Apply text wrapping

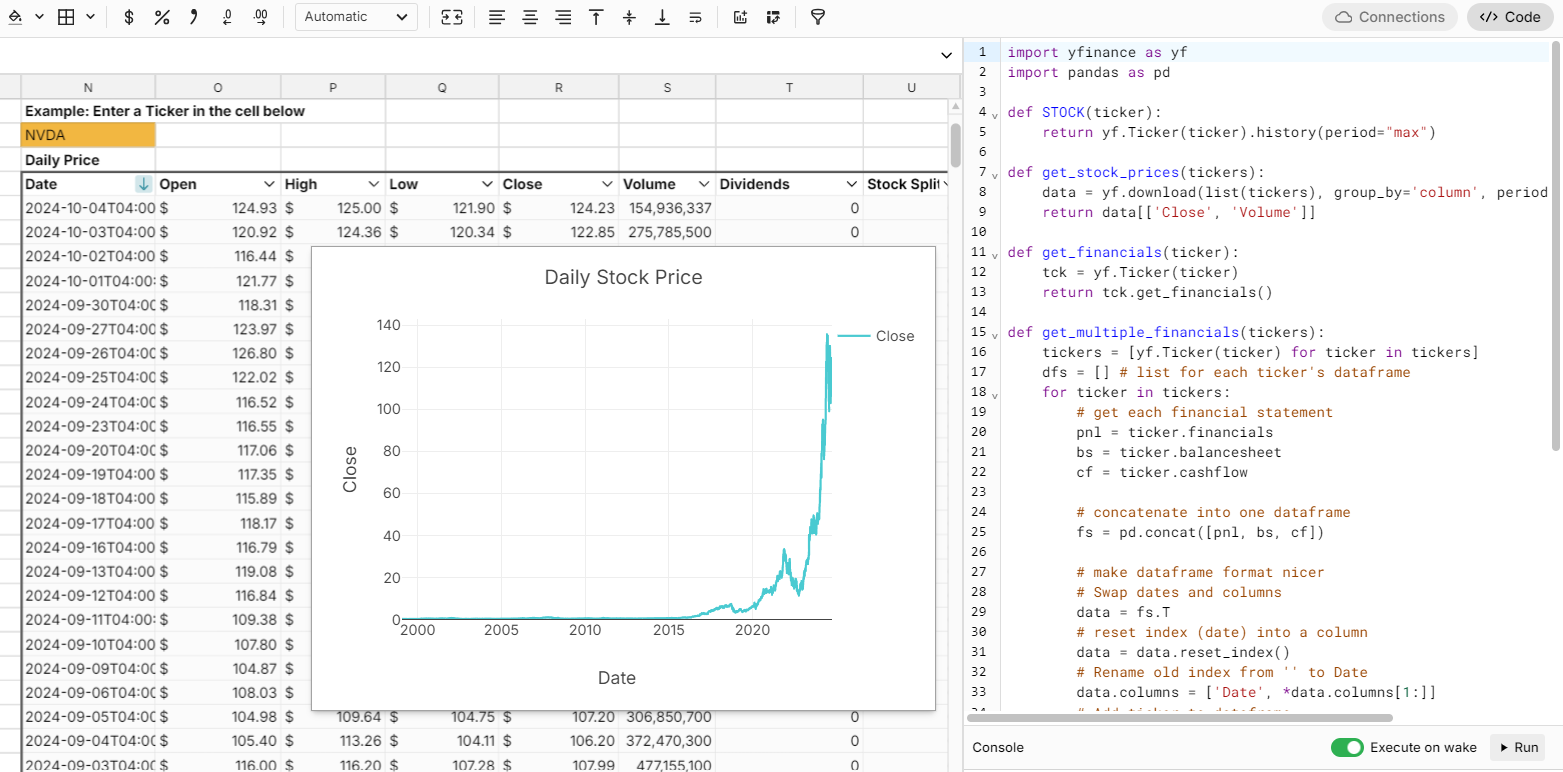tap(695, 17)
